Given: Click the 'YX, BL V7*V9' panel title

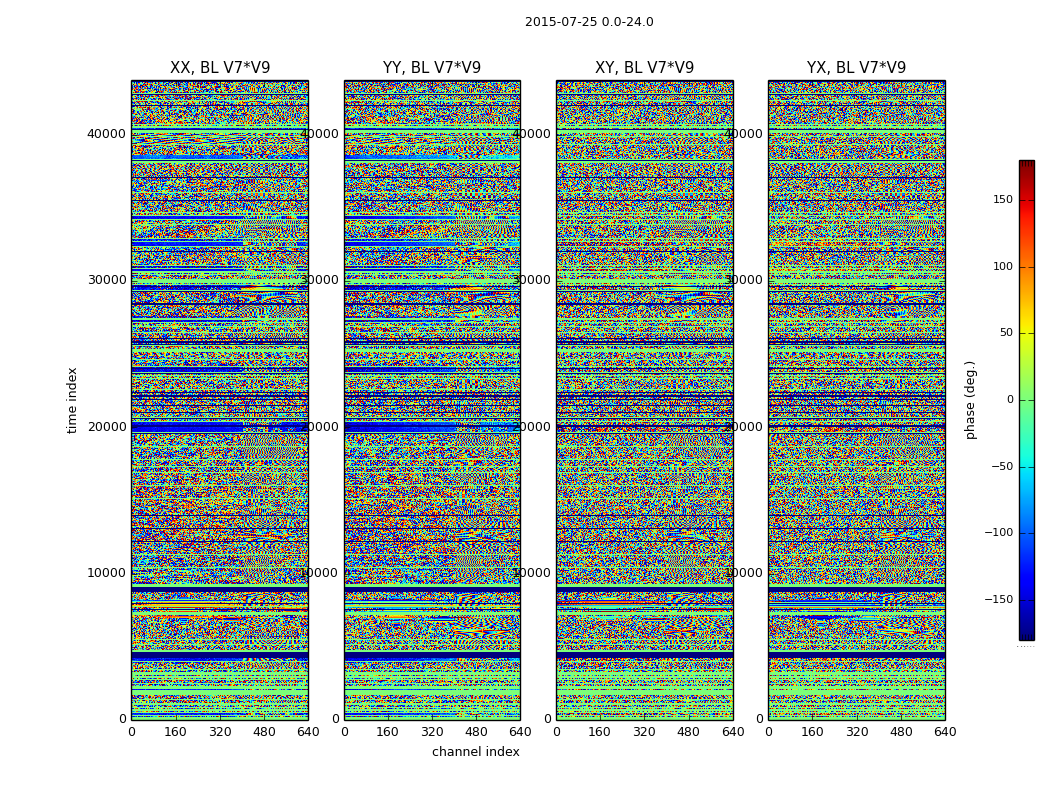Looking at the screenshot, I should (856, 68).
